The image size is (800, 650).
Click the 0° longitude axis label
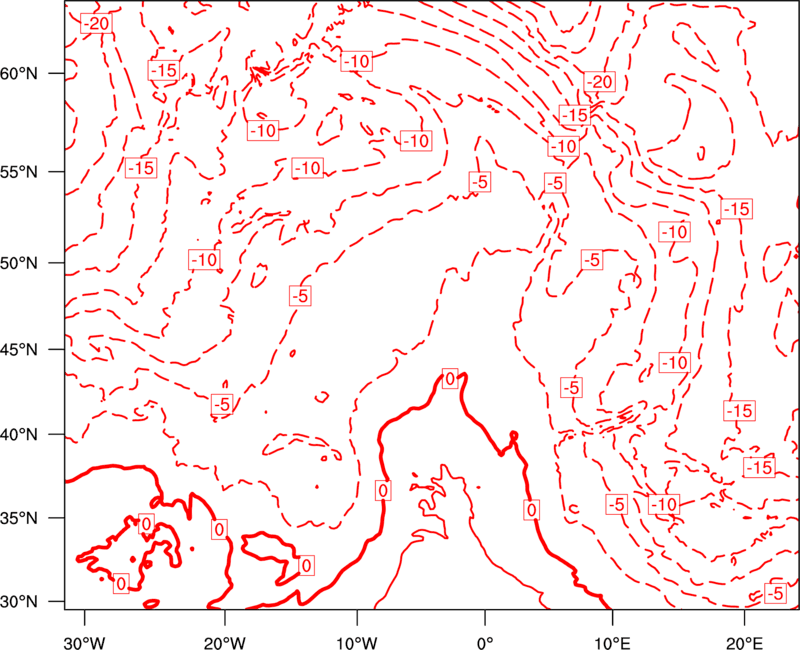(x=485, y=642)
